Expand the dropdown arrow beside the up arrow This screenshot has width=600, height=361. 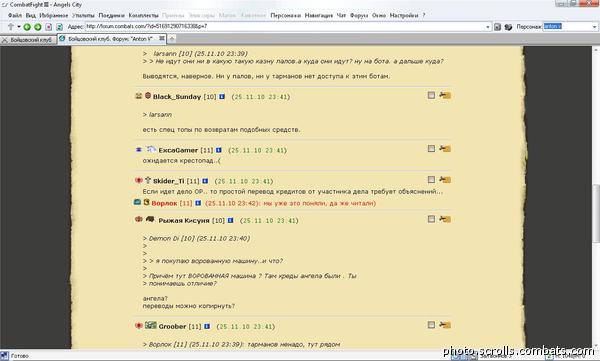point(18,27)
